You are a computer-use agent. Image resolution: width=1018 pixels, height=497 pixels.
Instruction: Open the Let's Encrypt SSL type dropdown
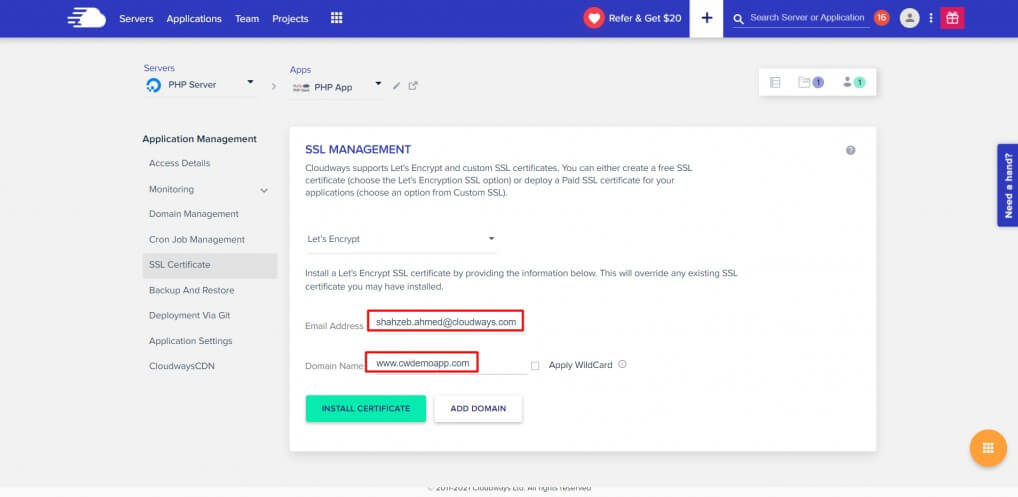pos(401,239)
